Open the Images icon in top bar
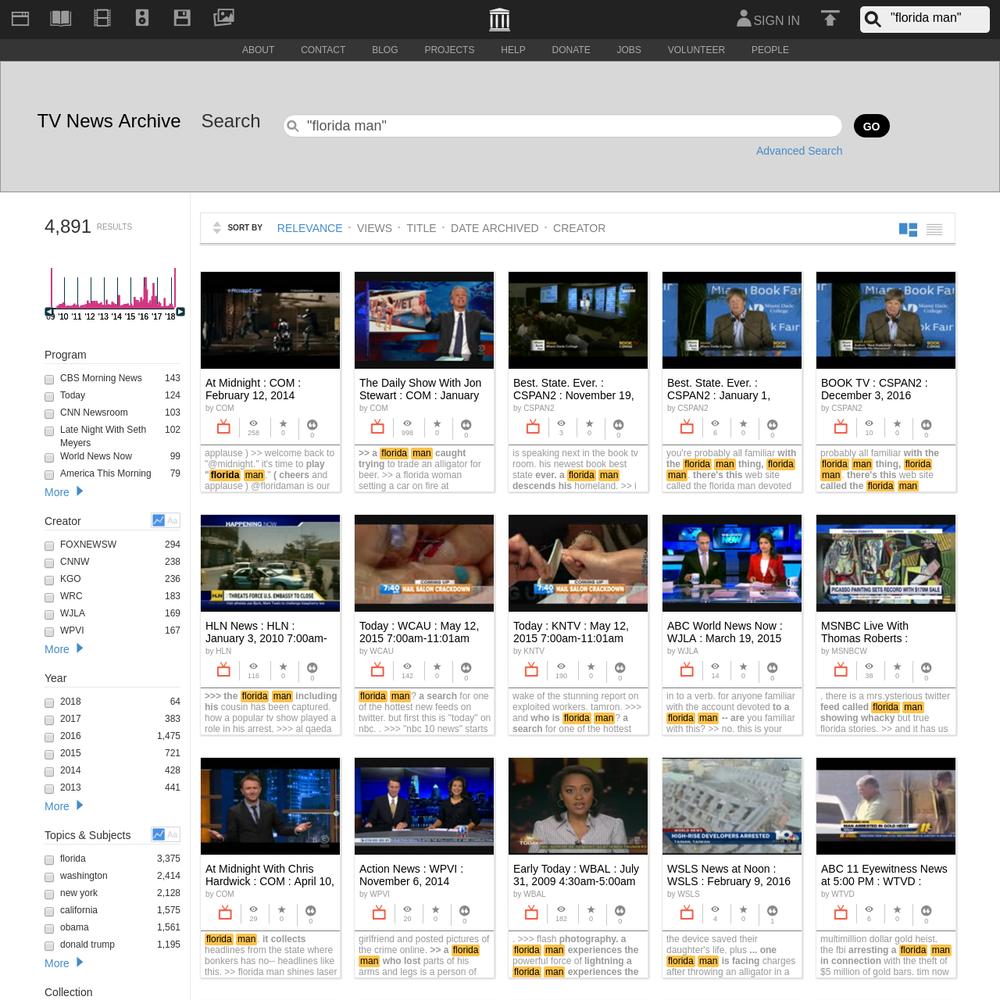Image resolution: width=1000 pixels, height=1000 pixels. 224,18
